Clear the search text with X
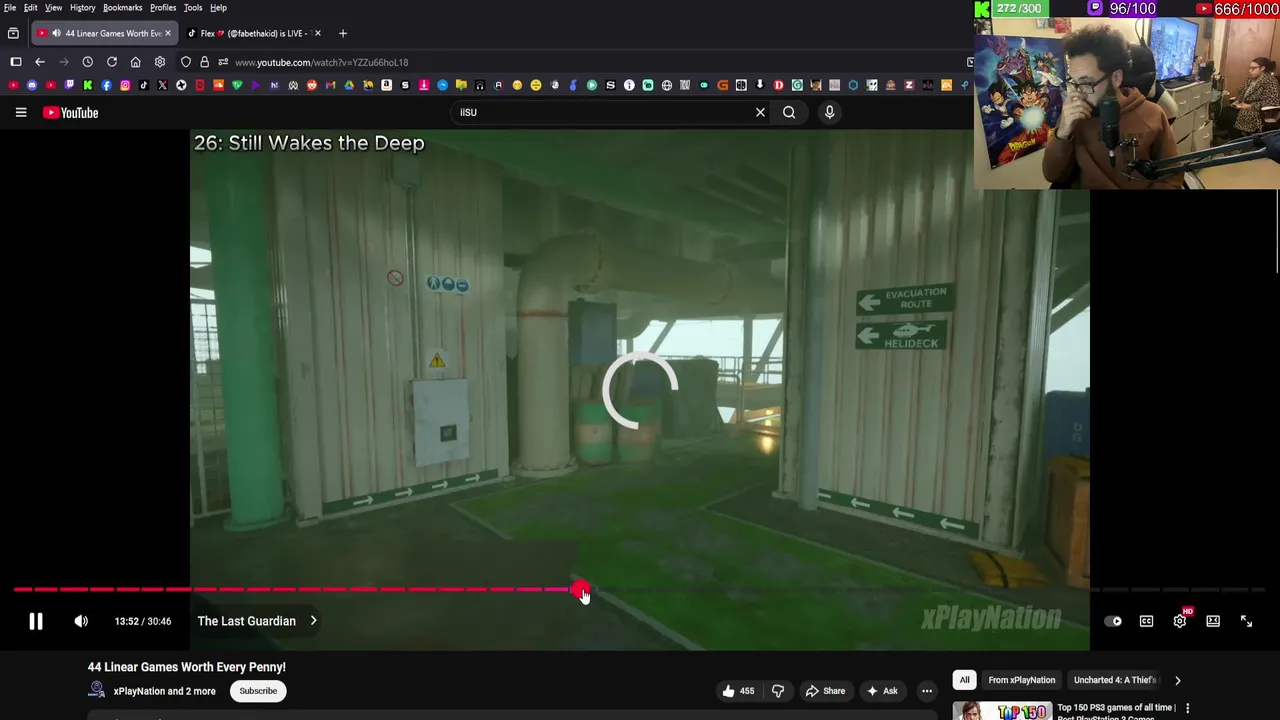The image size is (1280, 720). [760, 113]
